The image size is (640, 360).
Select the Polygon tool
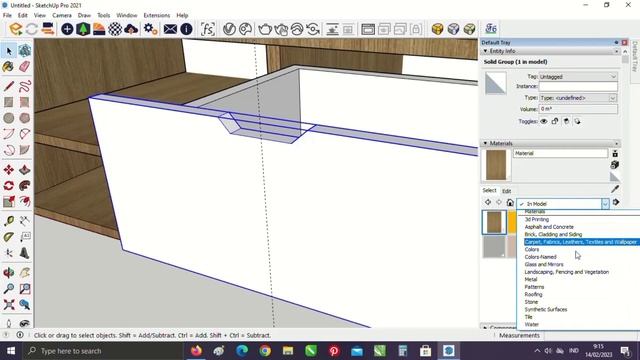click(x=24, y=118)
